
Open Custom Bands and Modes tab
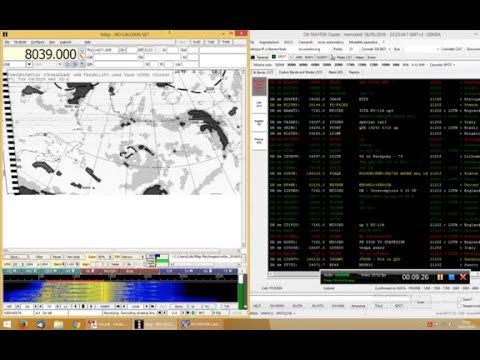(x=300, y=72)
